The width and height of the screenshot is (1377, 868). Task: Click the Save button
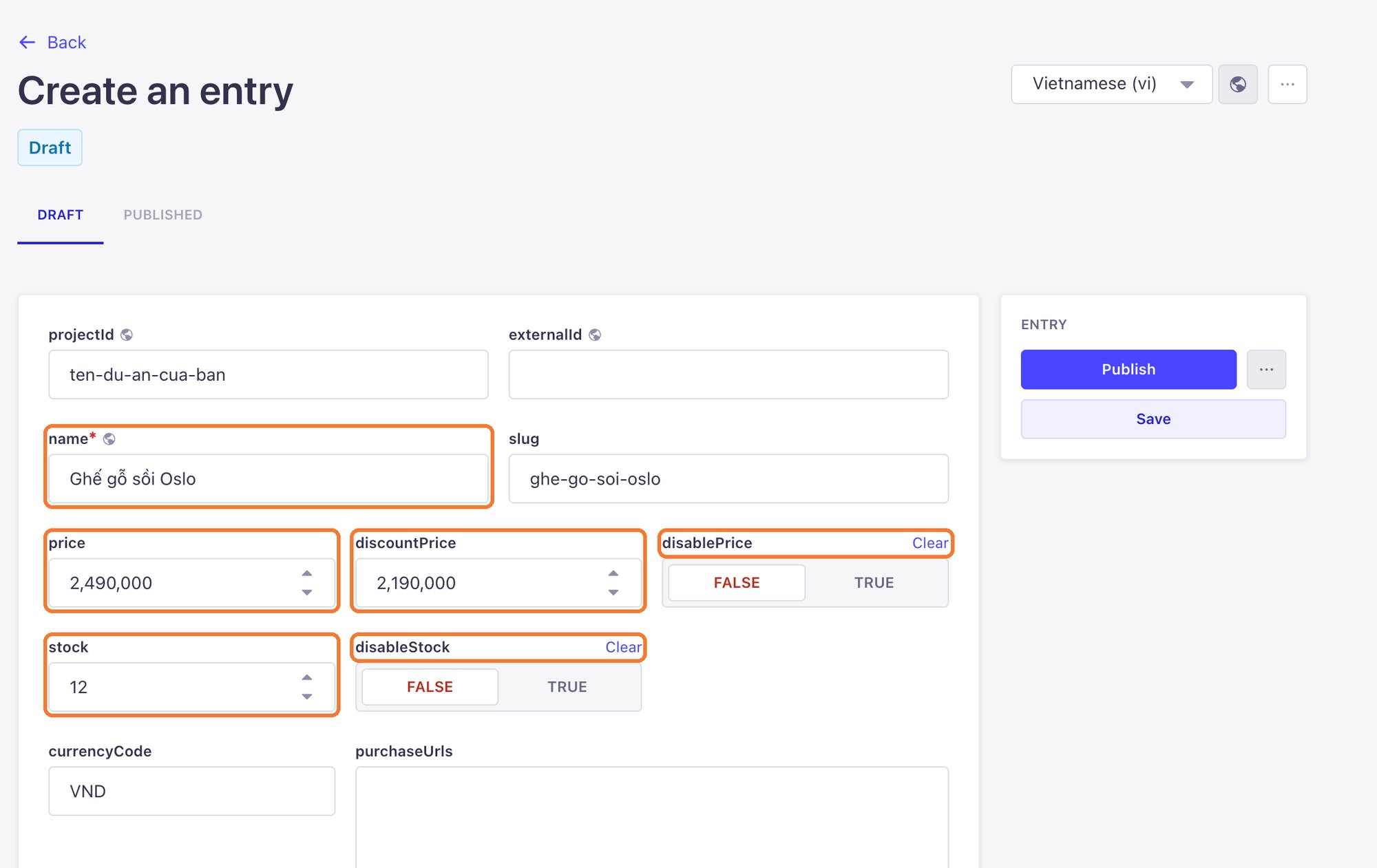pos(1153,419)
